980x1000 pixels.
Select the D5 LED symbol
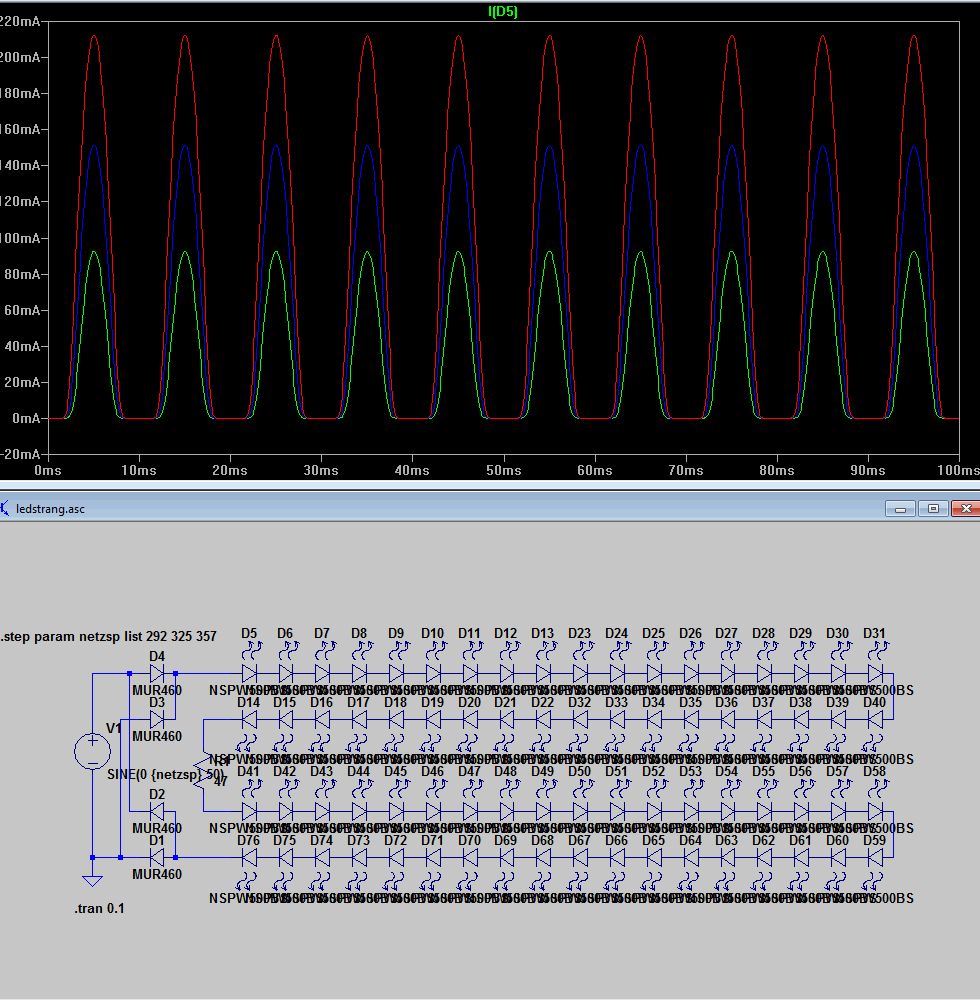pyautogui.click(x=249, y=673)
